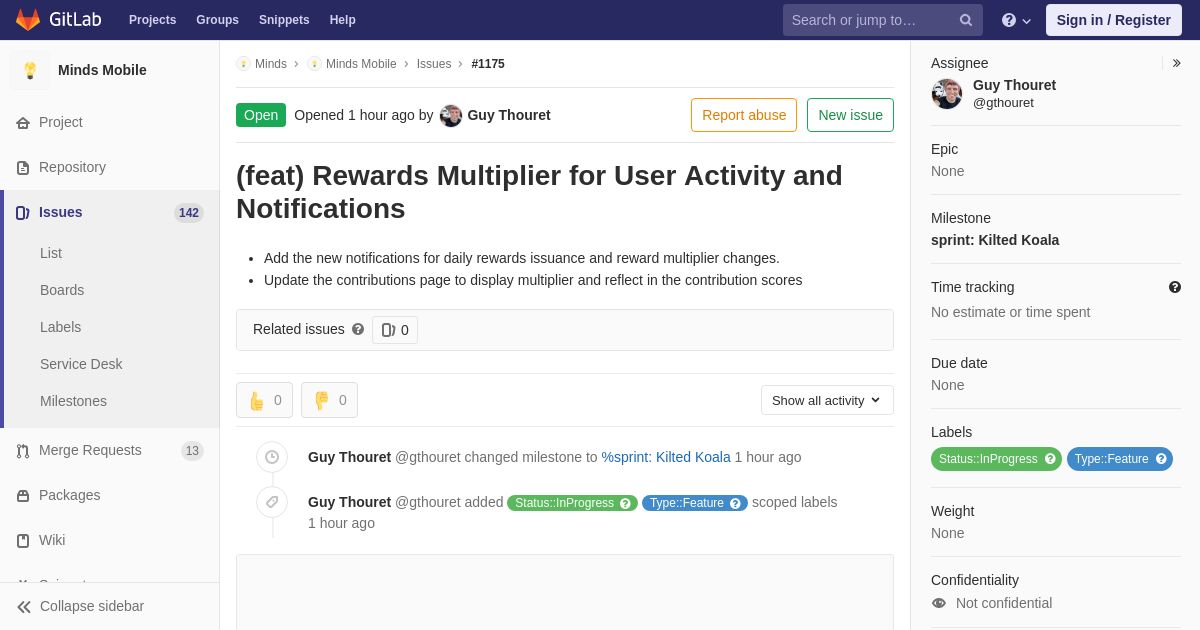Click the Minds breadcrumb link
Viewport: 1200px width, 630px height.
271,64
